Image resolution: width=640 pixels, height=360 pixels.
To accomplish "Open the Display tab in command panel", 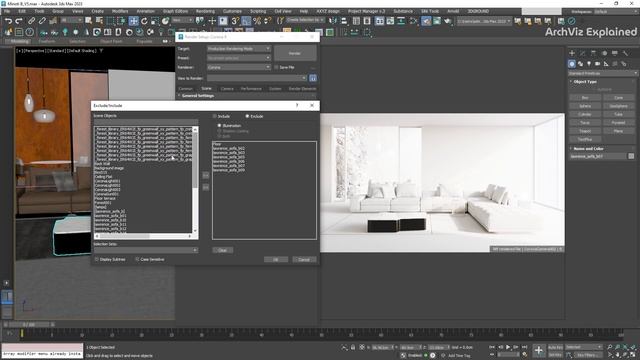I will tap(615, 53).
